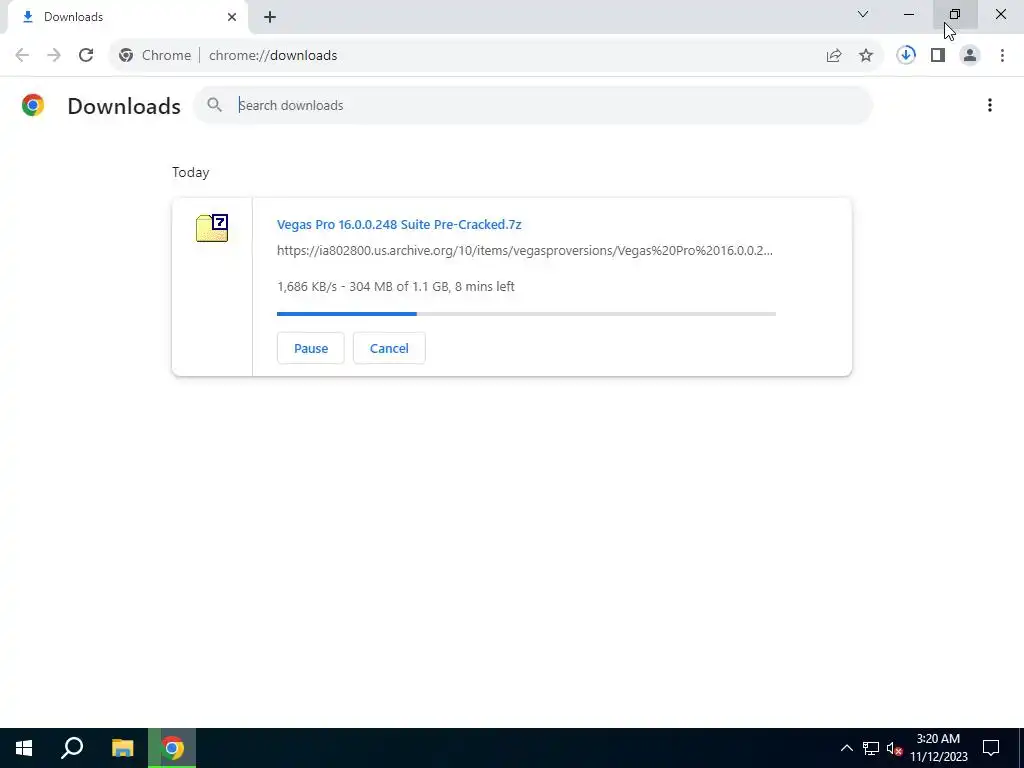Screen dimensions: 1024x768
Task: Expand the tab search chevron
Action: pos(863,14)
